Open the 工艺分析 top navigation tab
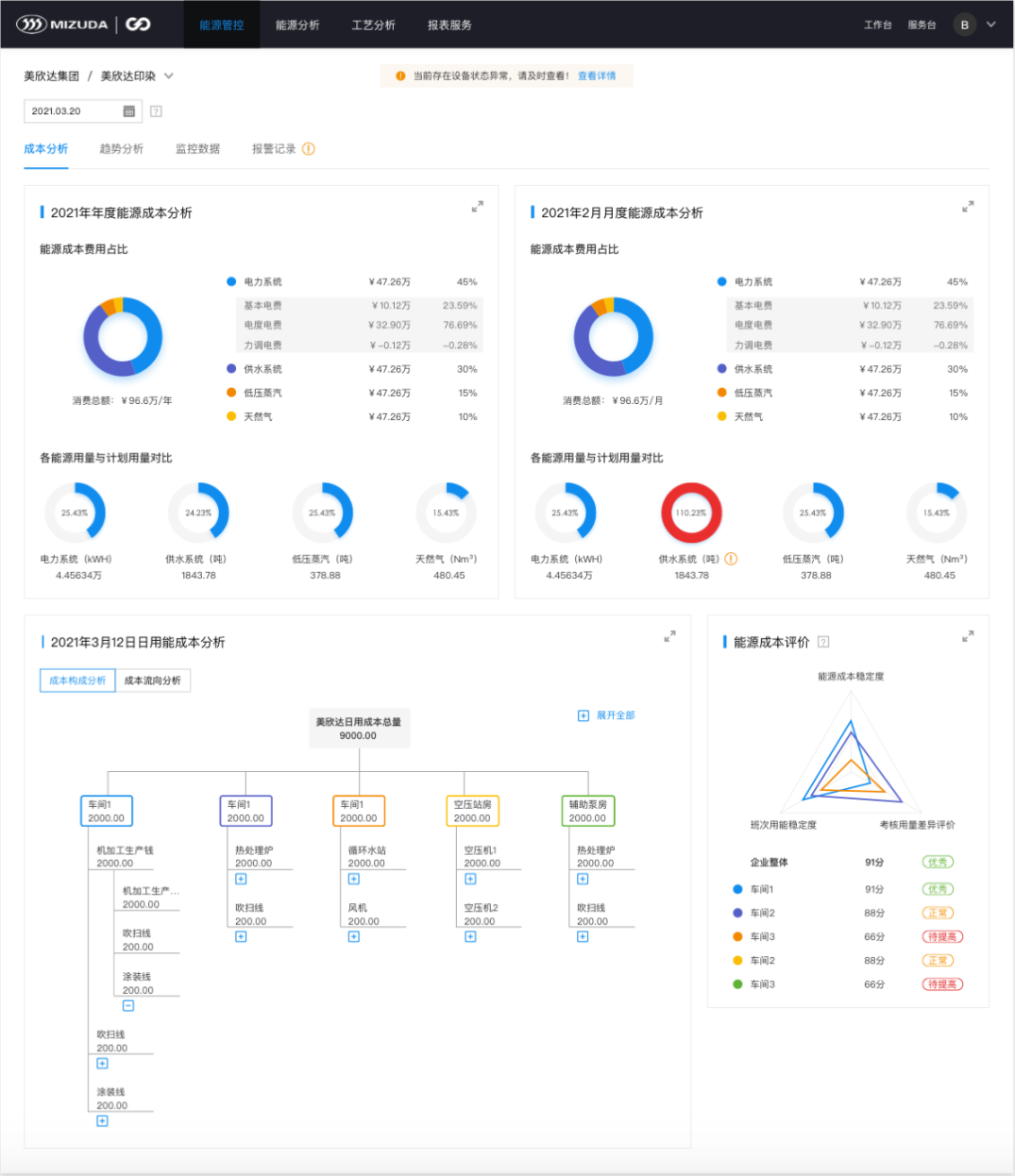This screenshot has width=1015, height=1176. (373, 25)
